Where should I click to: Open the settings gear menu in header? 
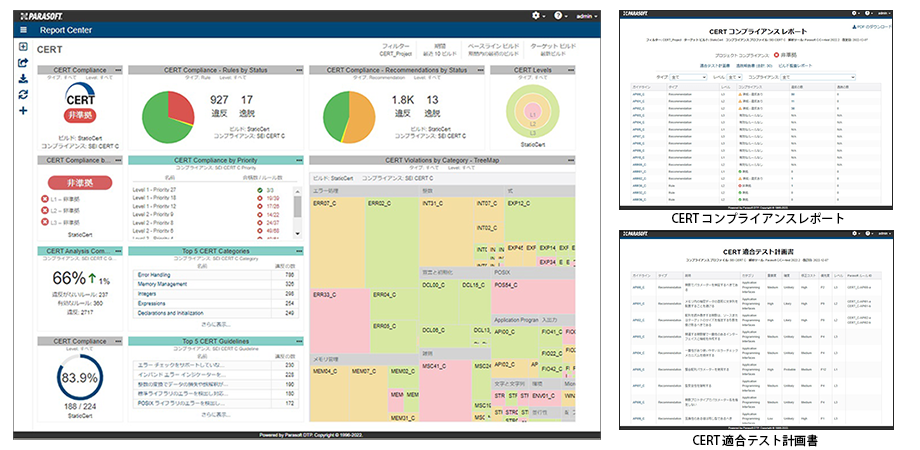pyautogui.click(x=538, y=16)
